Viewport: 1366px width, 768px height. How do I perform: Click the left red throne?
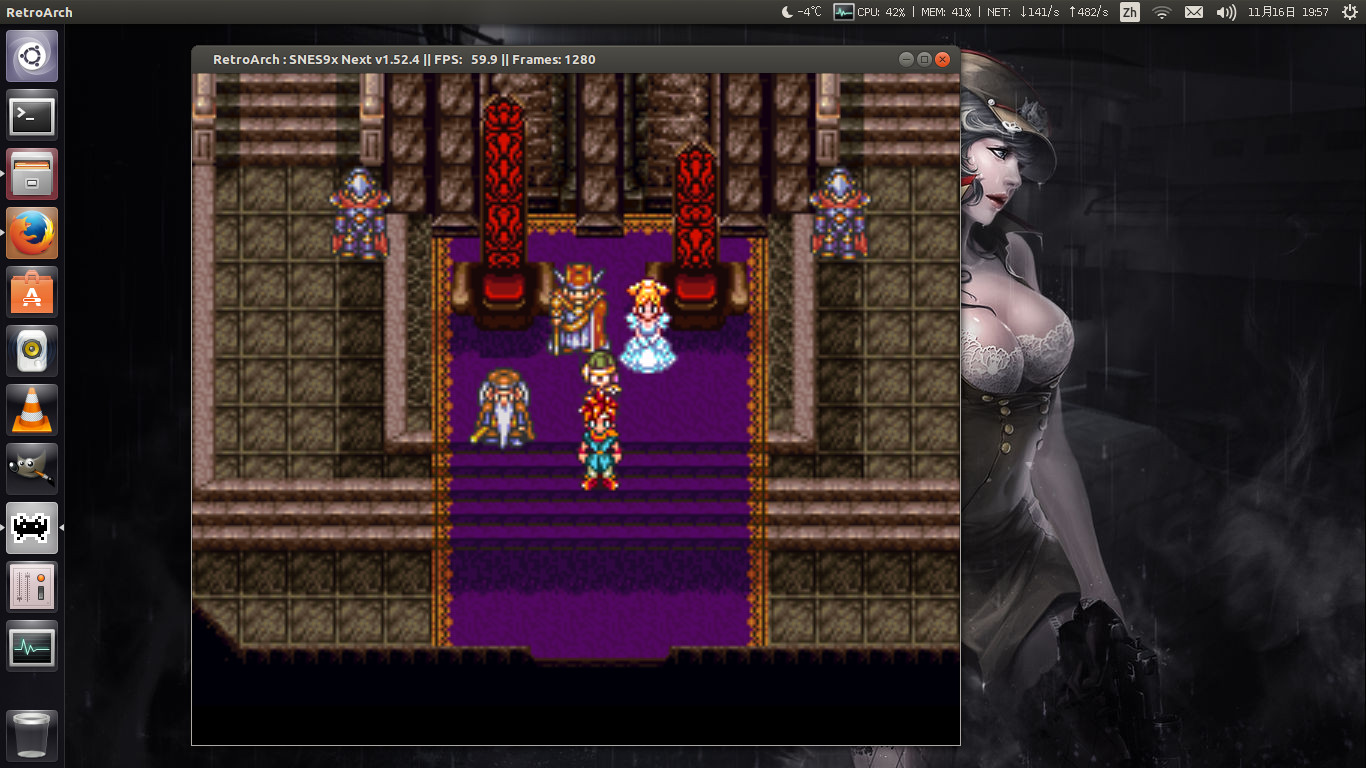(x=503, y=210)
